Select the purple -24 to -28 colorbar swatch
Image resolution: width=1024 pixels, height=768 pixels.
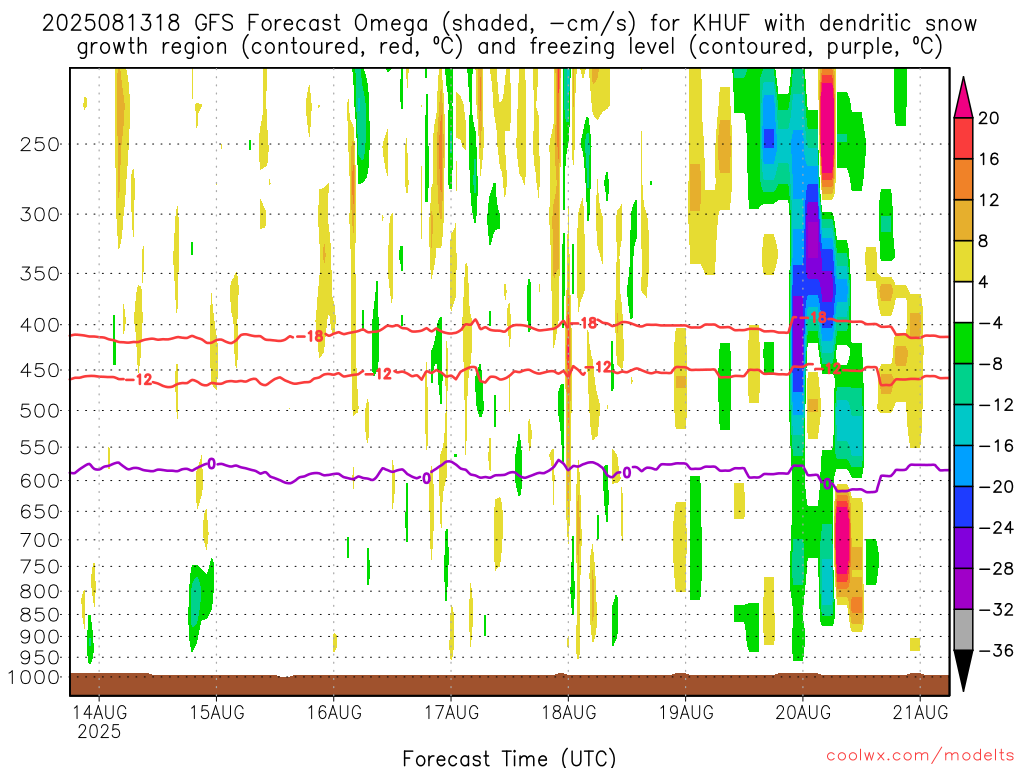click(963, 548)
